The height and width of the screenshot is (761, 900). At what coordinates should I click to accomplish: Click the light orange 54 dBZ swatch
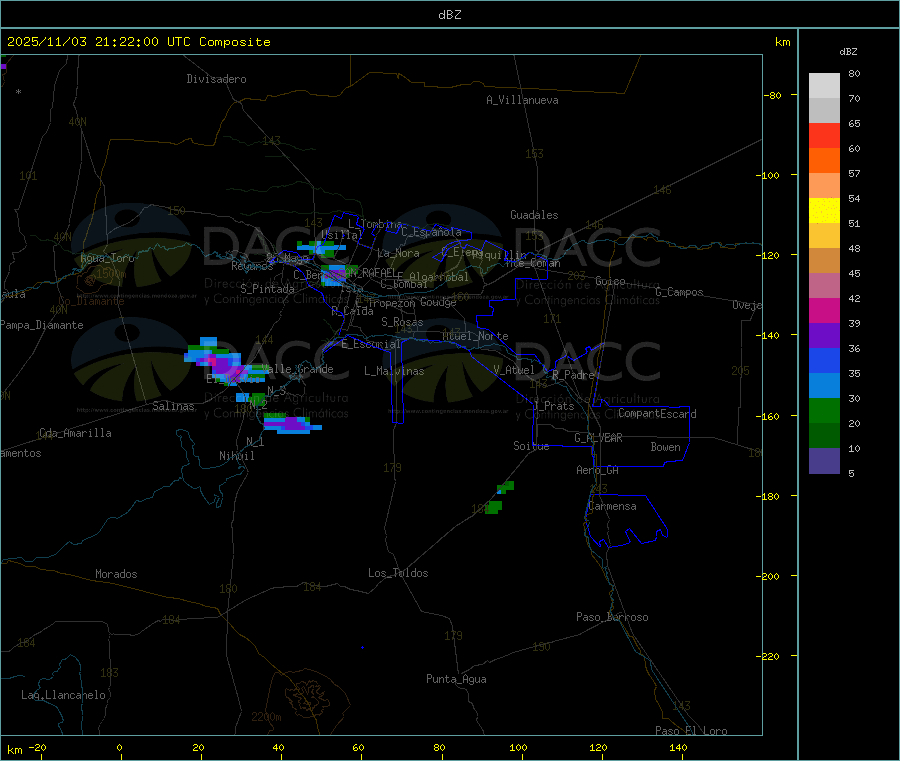tap(824, 185)
